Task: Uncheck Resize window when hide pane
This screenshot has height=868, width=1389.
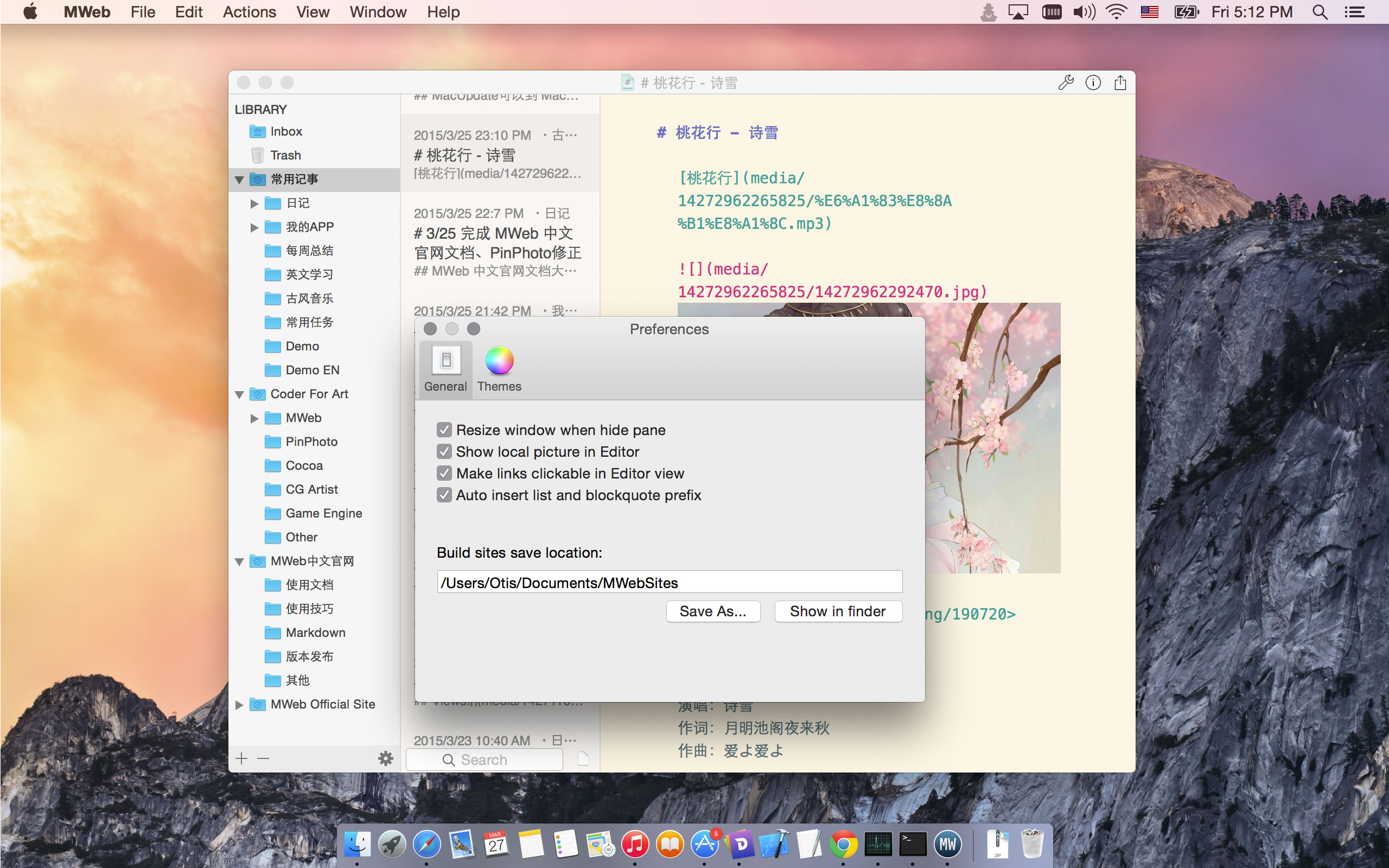Action: tap(444, 430)
